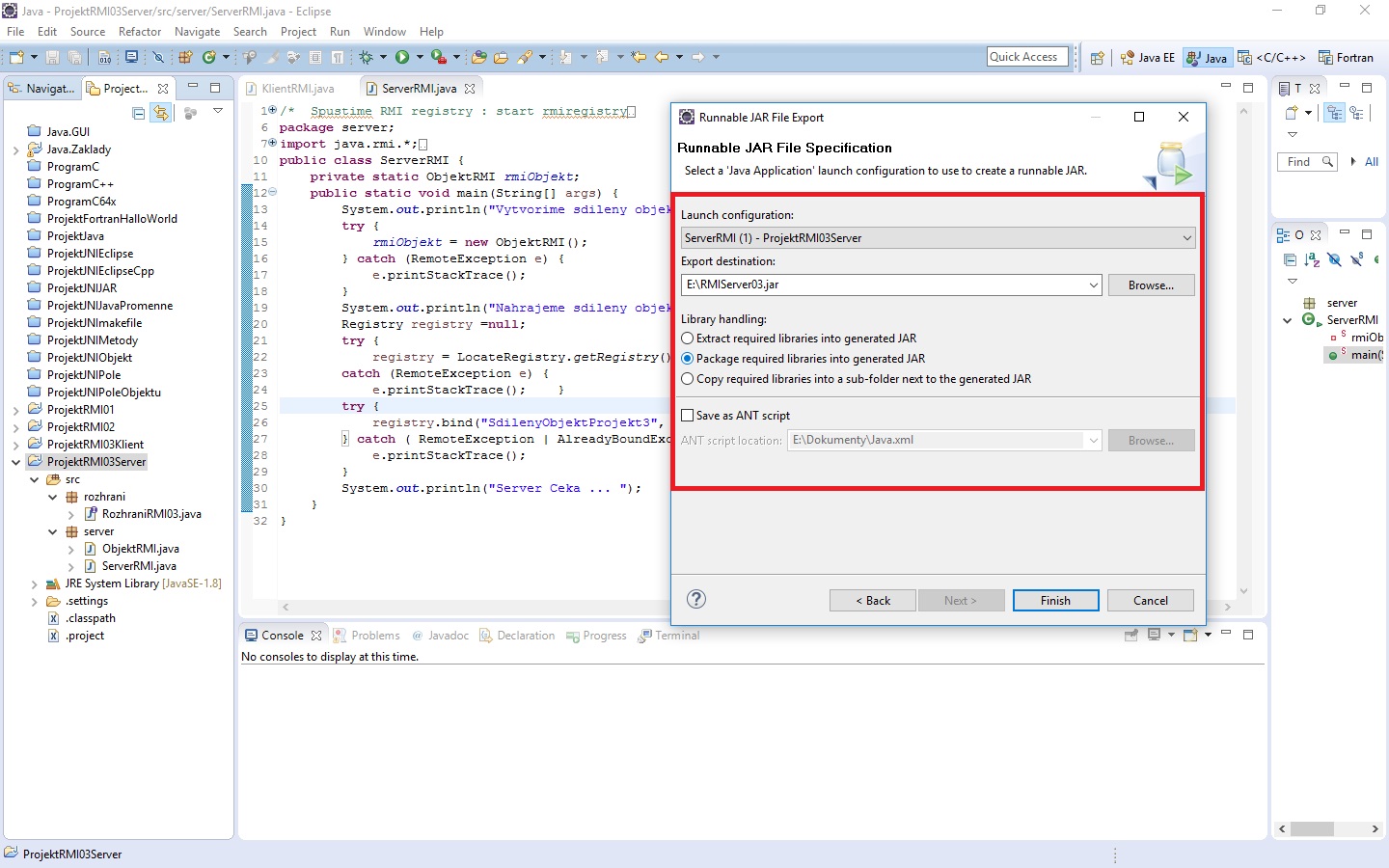
Task: Collapse all projects in Package Explorer
Action: 138,113
